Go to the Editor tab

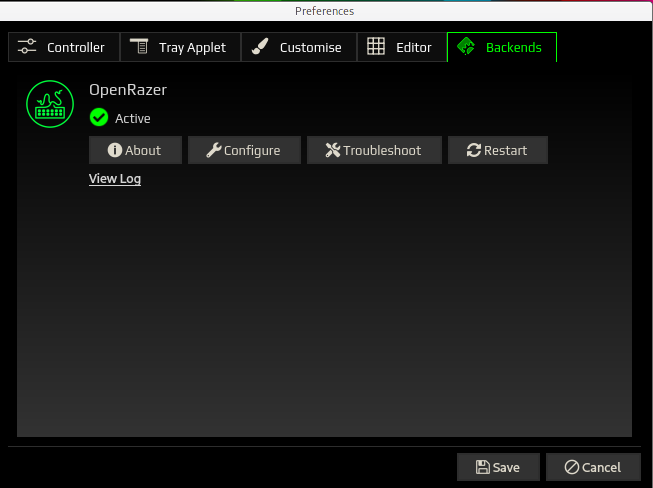tap(401, 47)
